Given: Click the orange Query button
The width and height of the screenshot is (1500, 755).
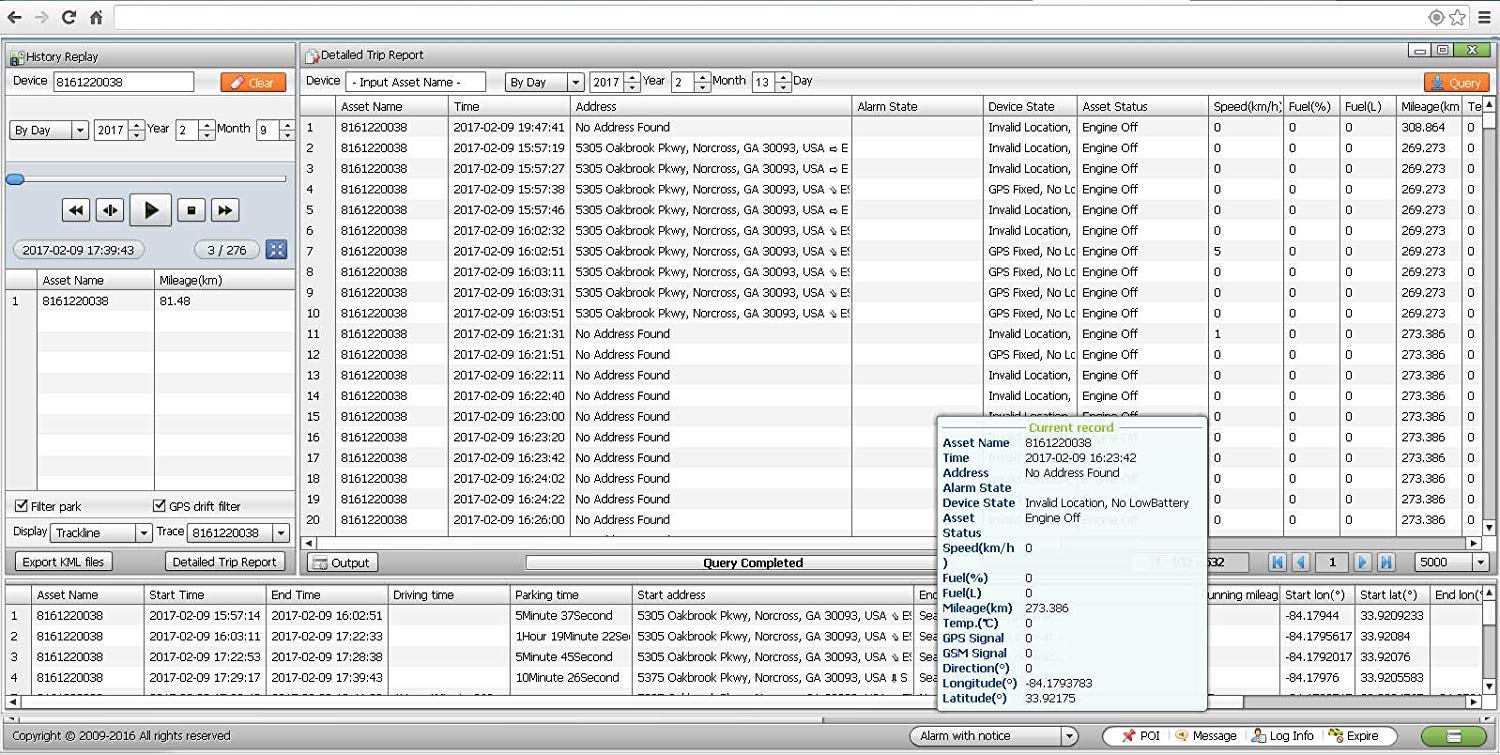Looking at the screenshot, I should 1456,83.
